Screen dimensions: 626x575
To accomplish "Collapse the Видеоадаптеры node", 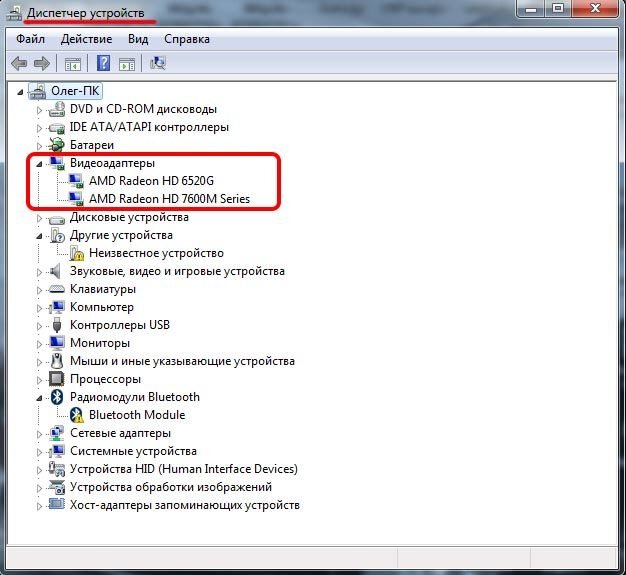I will pyautogui.click(x=39, y=164).
